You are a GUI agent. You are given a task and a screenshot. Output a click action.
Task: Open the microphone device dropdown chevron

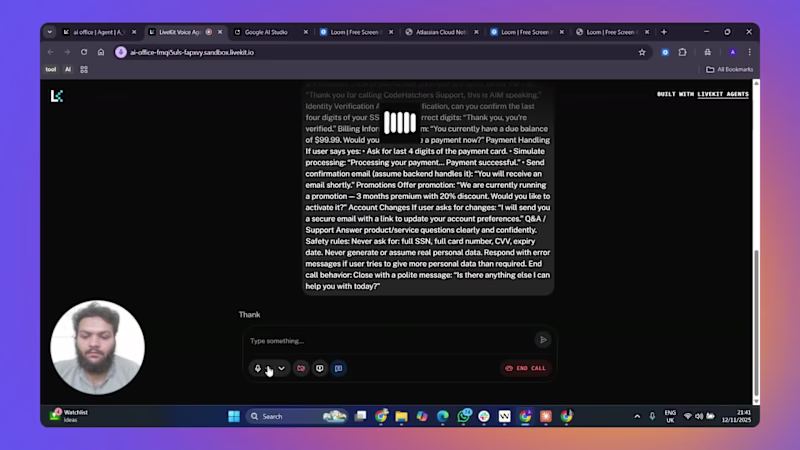(281, 368)
